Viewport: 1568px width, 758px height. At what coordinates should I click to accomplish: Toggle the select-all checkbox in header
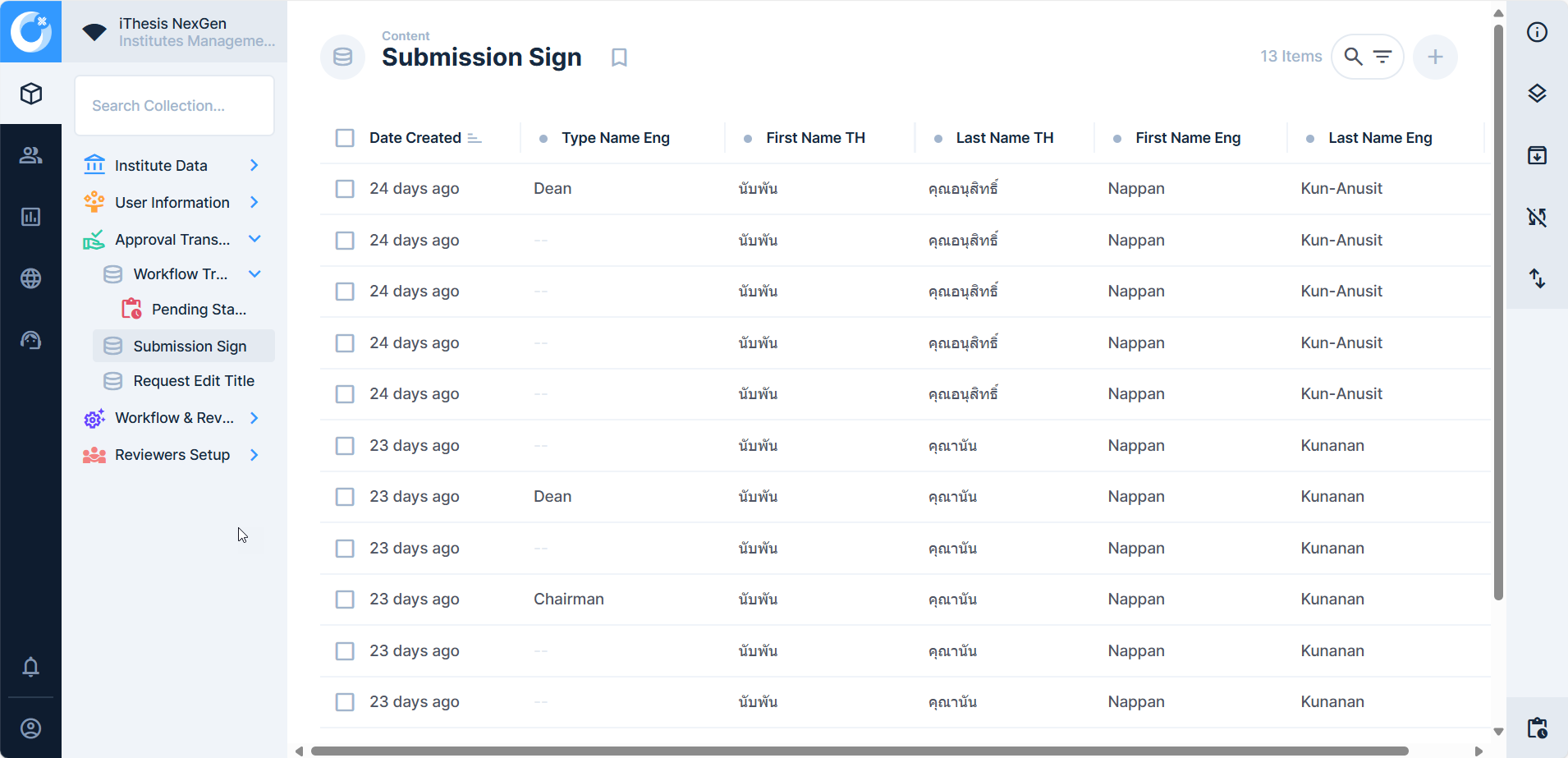click(x=345, y=138)
